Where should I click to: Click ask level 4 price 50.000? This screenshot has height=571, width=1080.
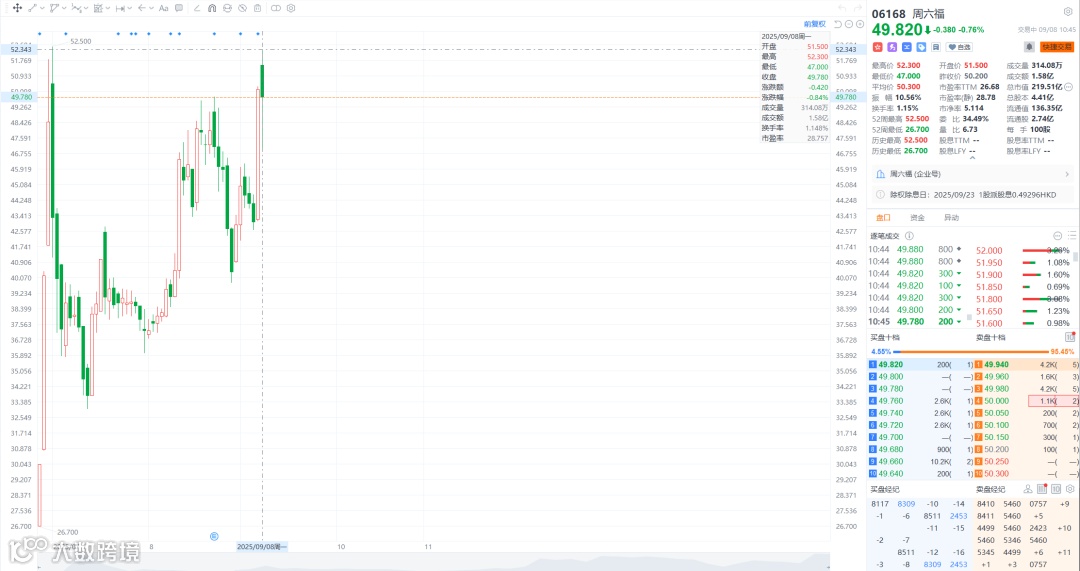997,401
